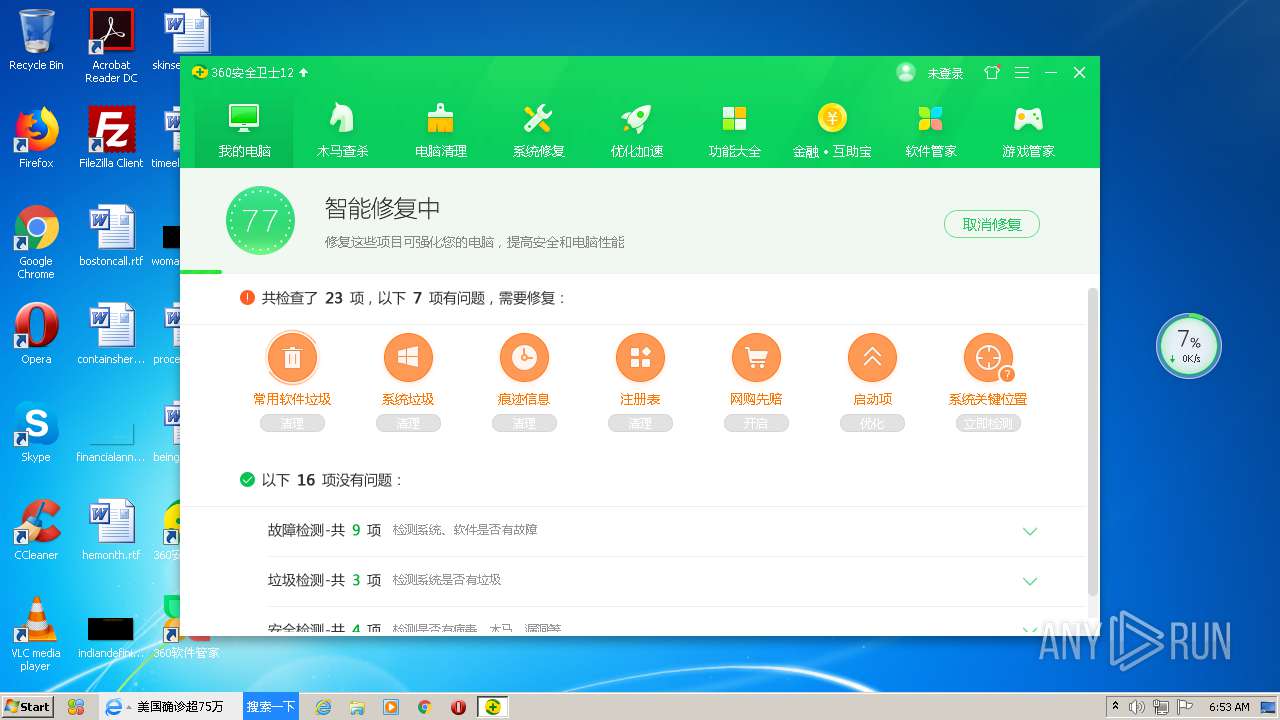Open the media player taskbar icon
The width and height of the screenshot is (1280, 720).
(391, 707)
